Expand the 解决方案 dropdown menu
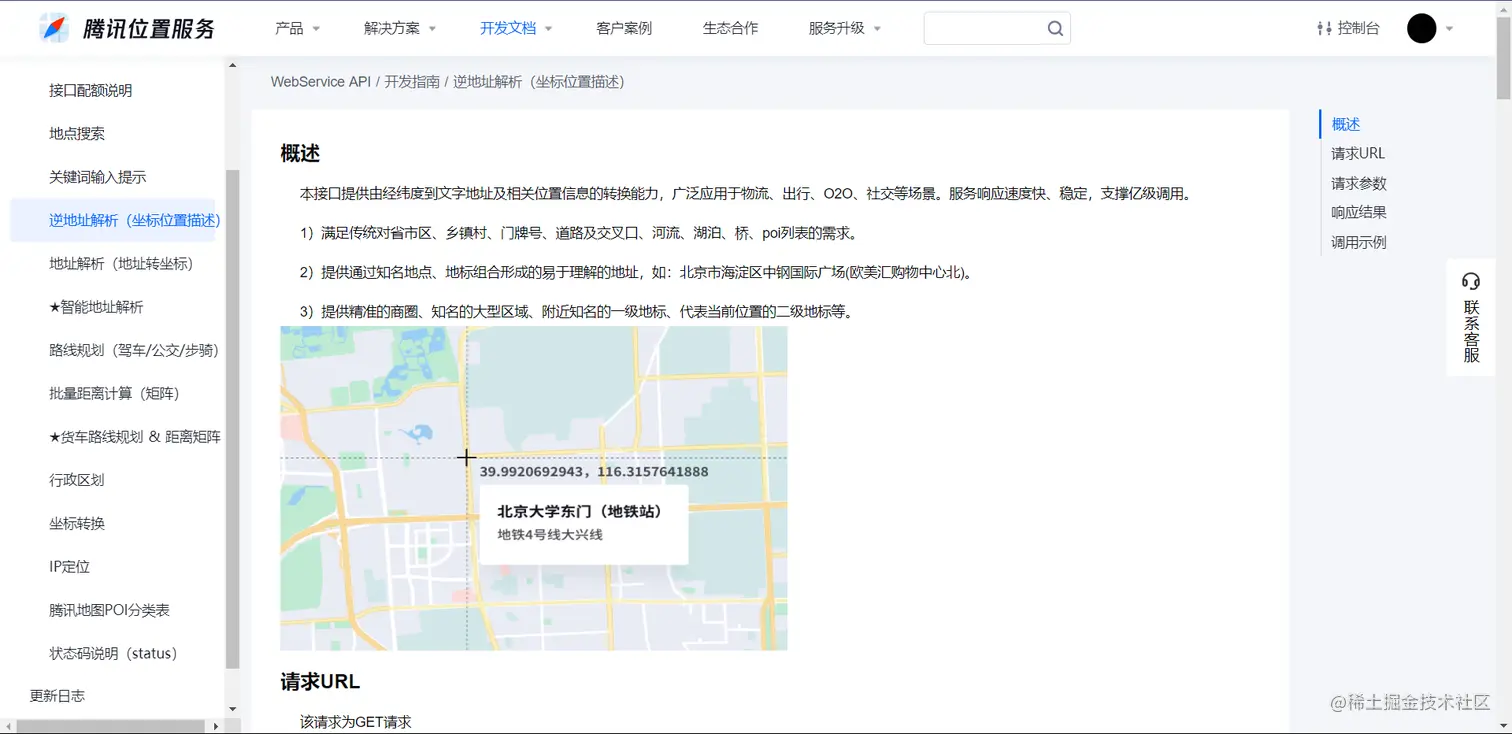 [x=400, y=28]
